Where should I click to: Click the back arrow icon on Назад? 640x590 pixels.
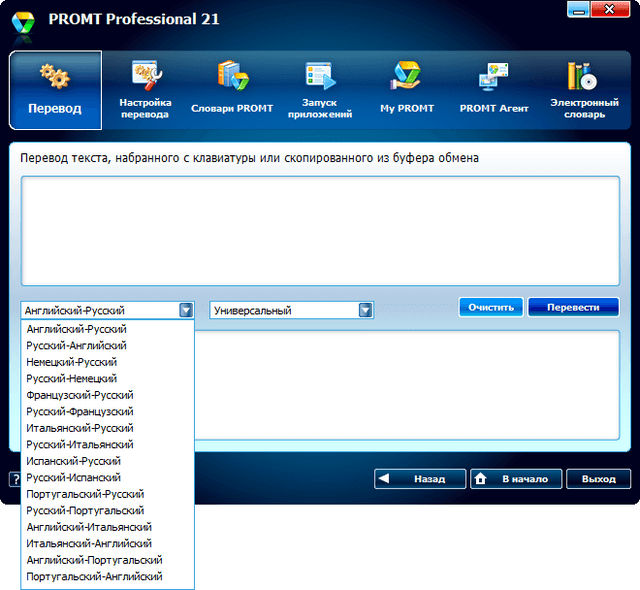(384, 478)
